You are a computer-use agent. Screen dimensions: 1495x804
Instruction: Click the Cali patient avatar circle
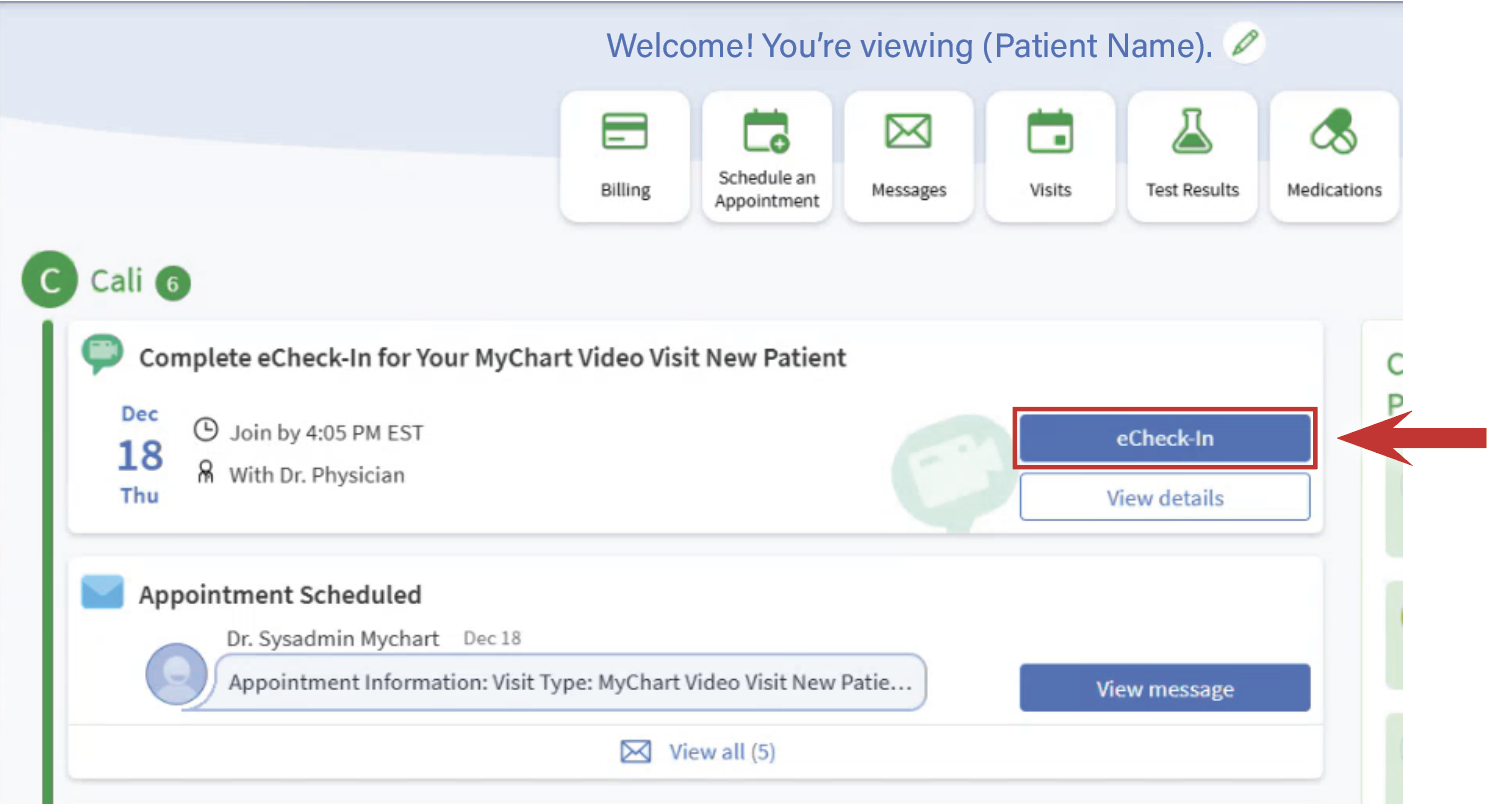pyautogui.click(x=49, y=279)
